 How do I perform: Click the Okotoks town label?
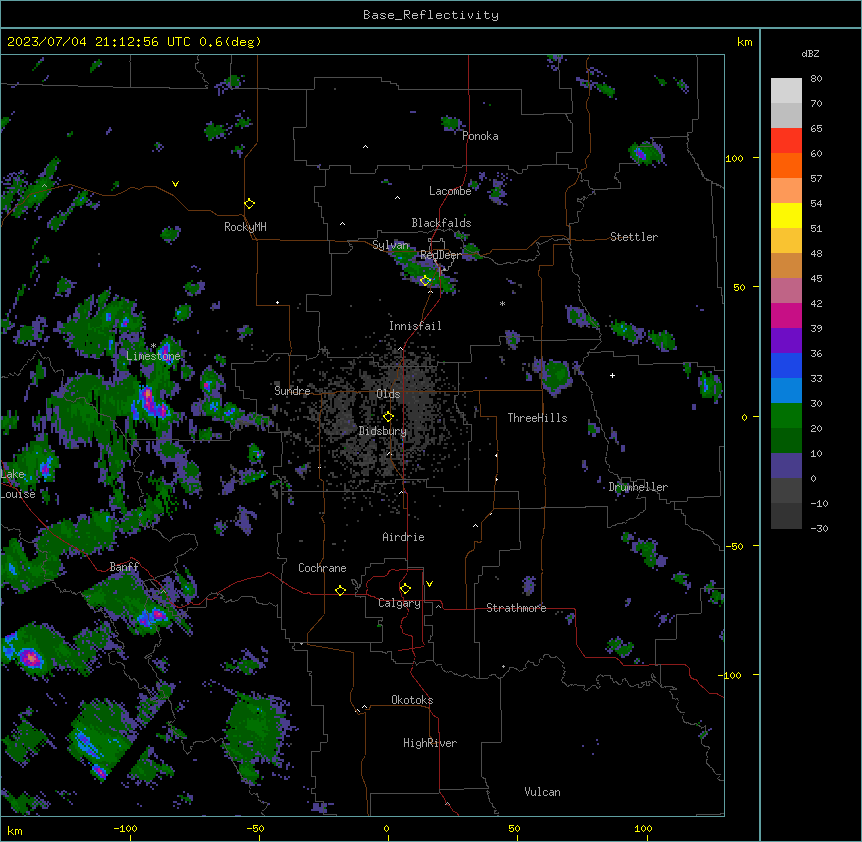pyautogui.click(x=412, y=700)
